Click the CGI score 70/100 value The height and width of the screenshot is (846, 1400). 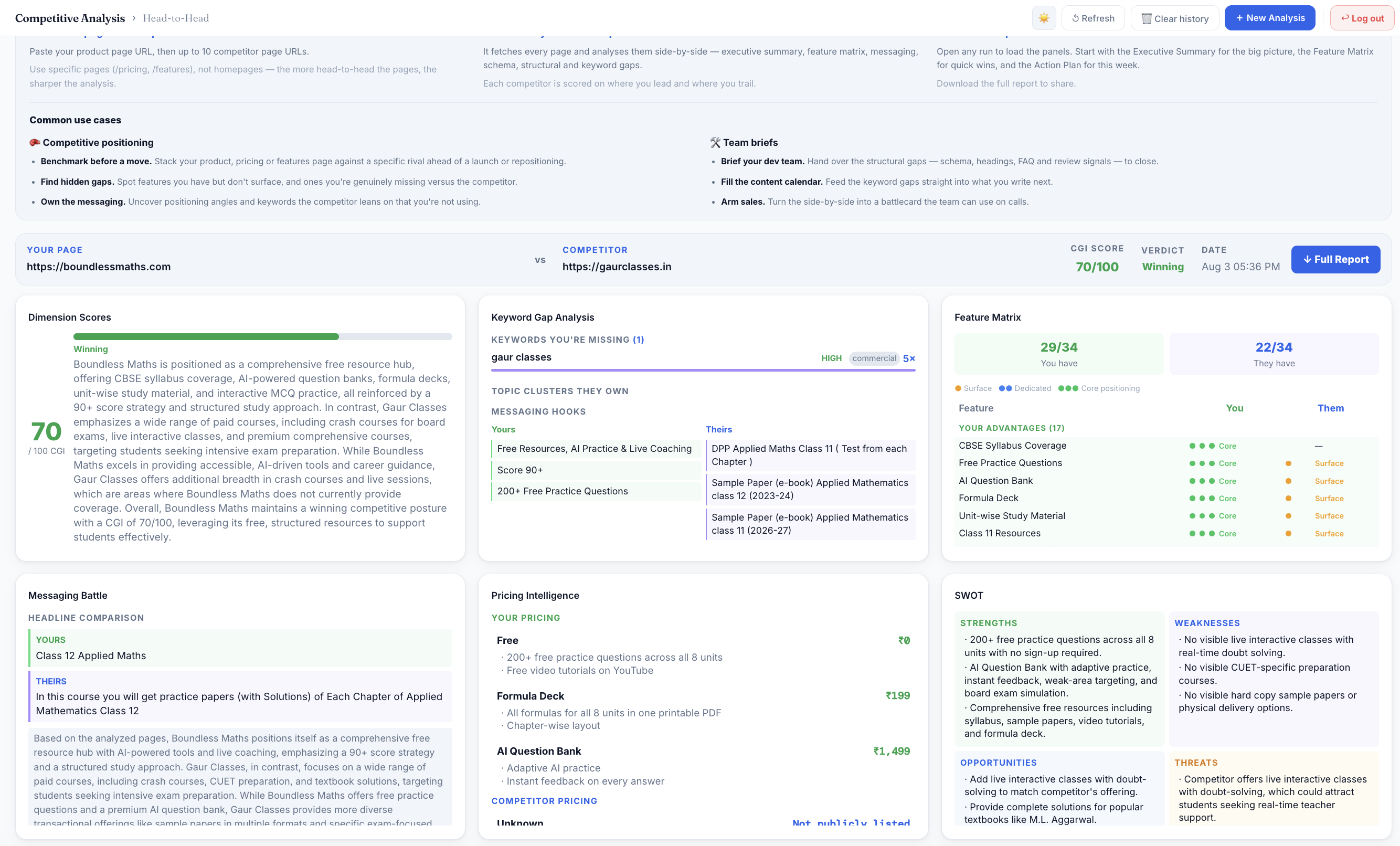1097,267
